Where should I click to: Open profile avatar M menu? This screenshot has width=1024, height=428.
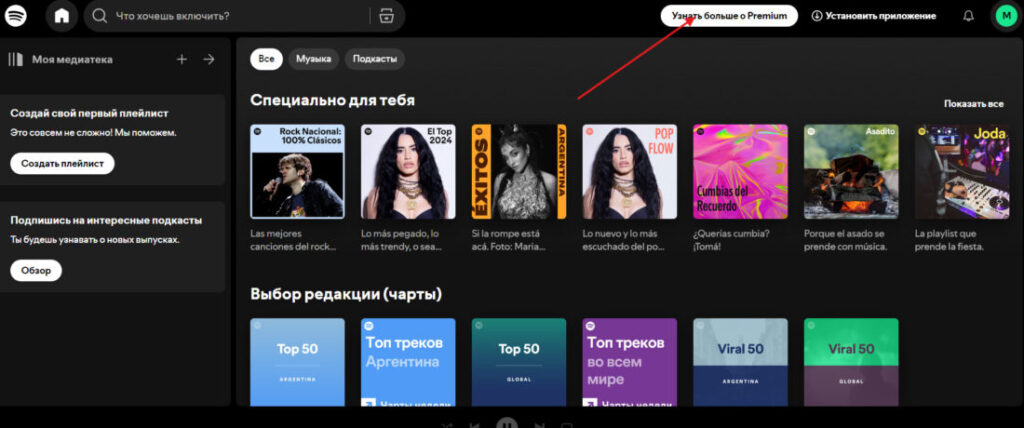point(1004,16)
